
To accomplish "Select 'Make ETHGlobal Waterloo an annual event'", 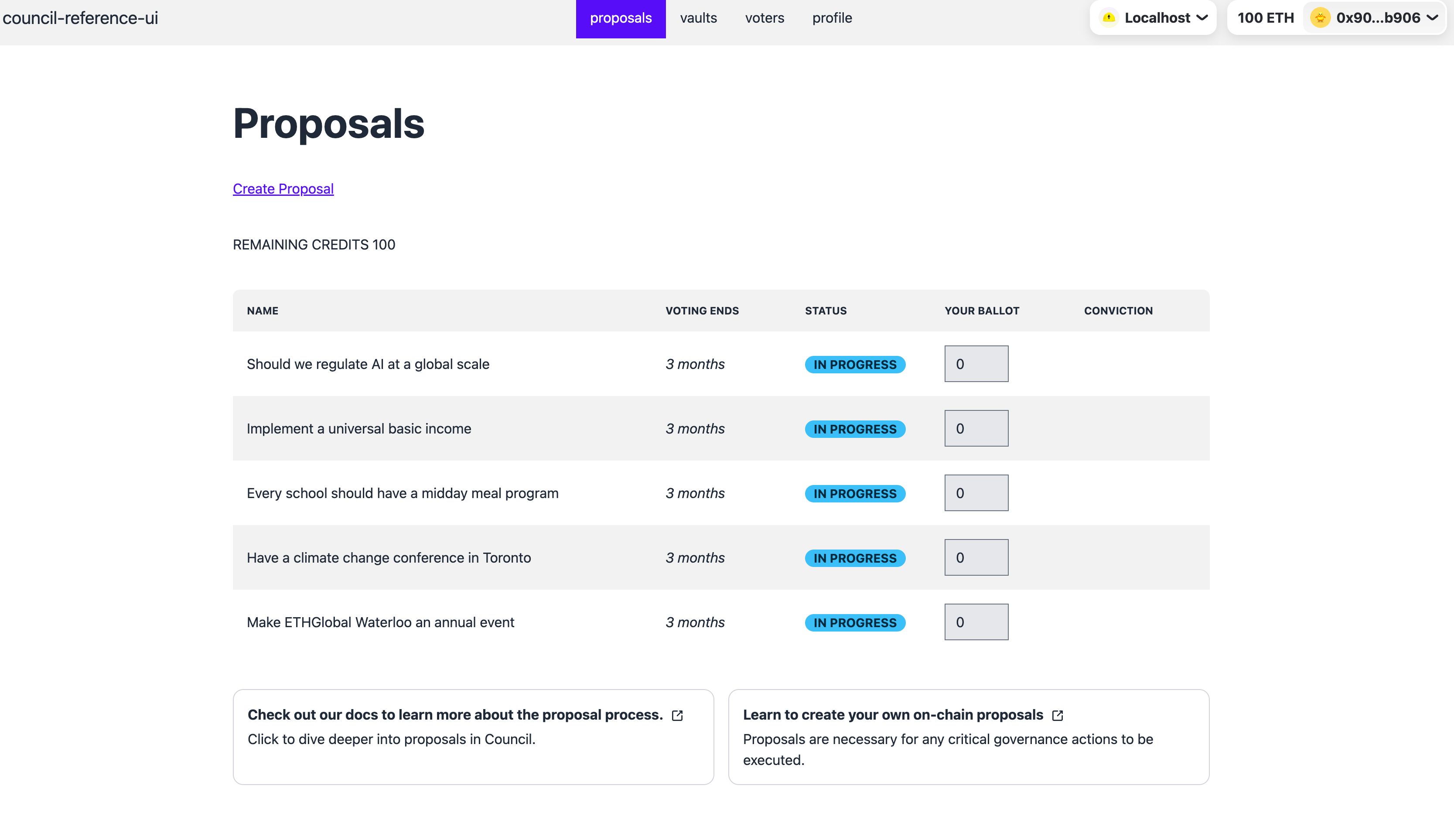I will click(381, 622).
